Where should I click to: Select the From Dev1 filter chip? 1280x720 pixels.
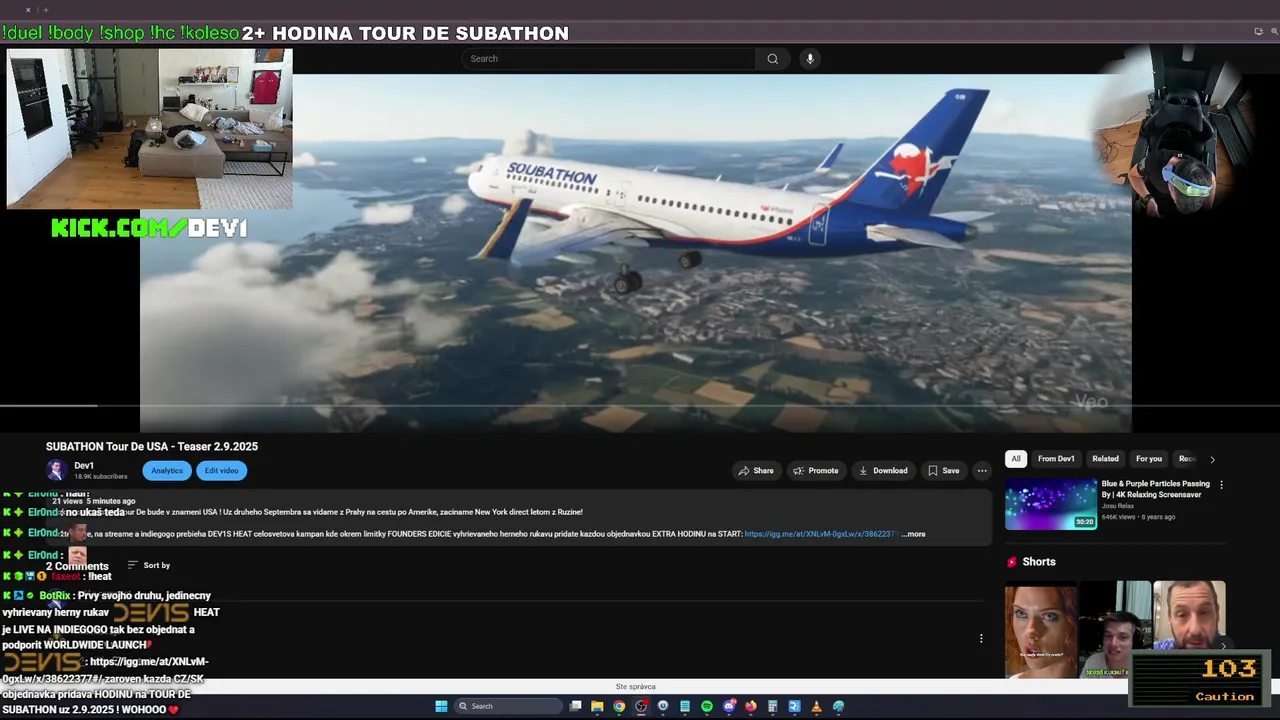pos(1056,459)
